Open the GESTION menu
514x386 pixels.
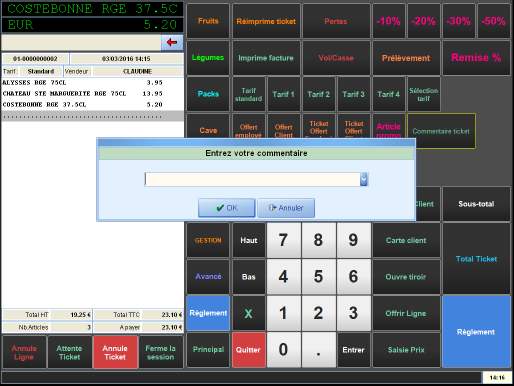(x=208, y=240)
